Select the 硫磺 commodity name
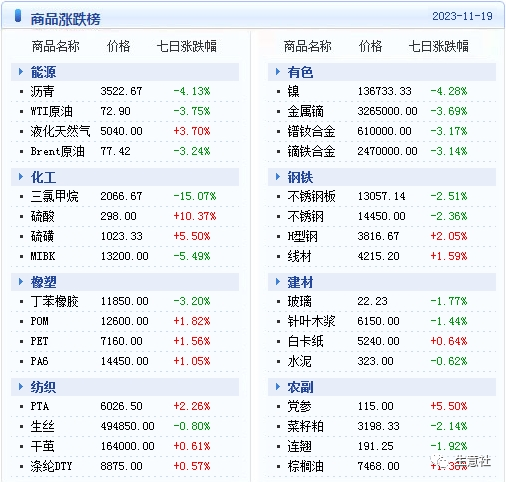Image resolution: width=506 pixels, height=482 pixels. [42, 236]
